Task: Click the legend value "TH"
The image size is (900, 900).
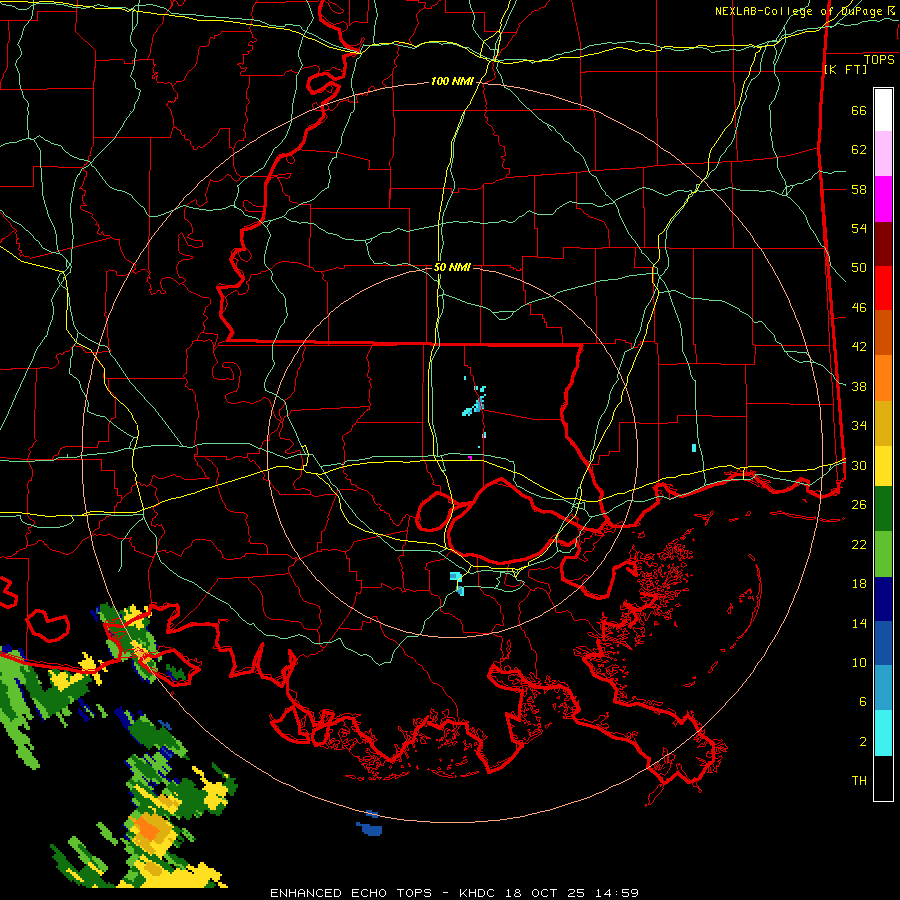Action: point(859,781)
